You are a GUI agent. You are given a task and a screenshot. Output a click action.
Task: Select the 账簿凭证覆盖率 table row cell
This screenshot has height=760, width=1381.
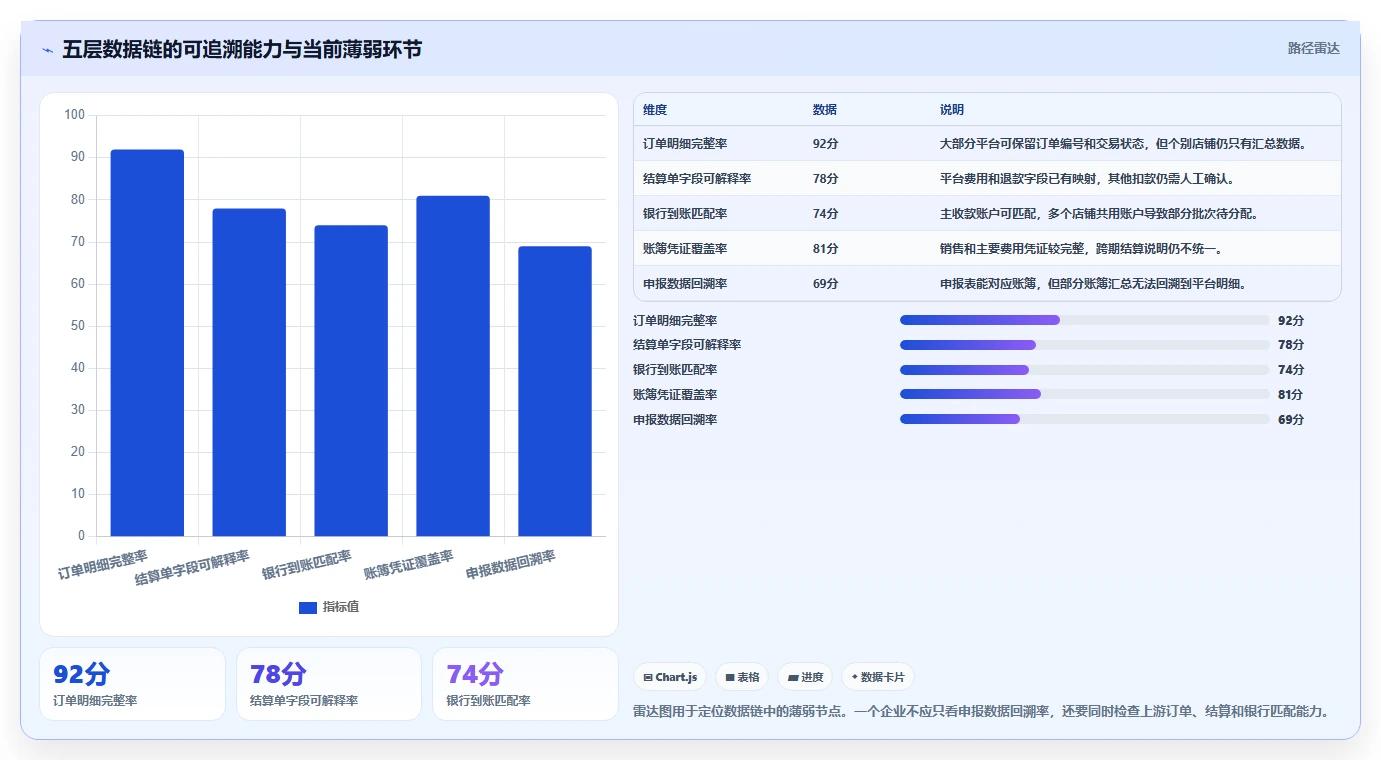coord(720,249)
